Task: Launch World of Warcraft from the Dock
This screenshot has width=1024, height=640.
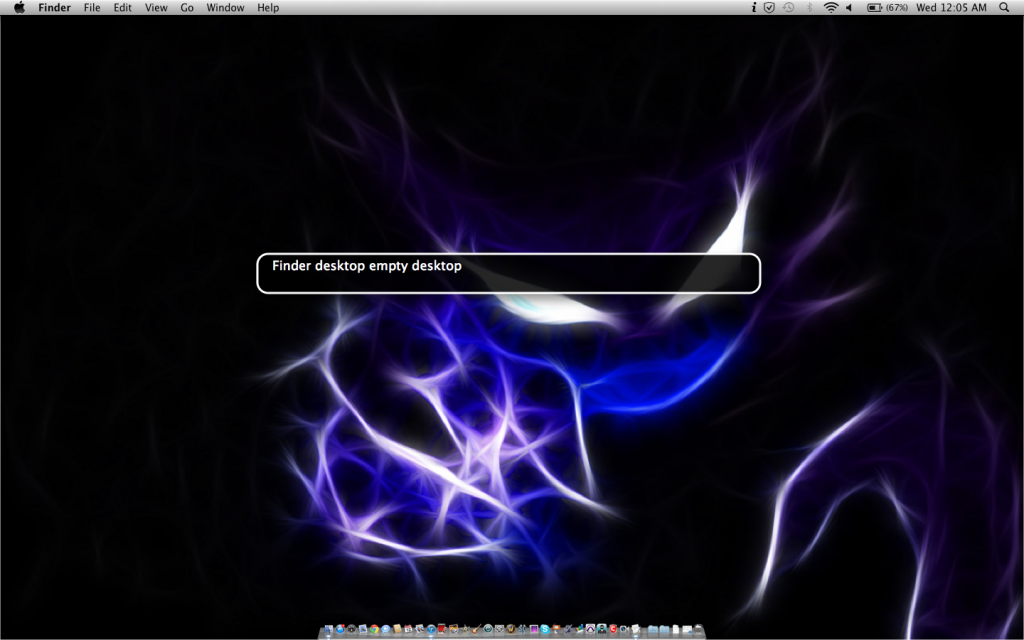Action: click(x=511, y=630)
